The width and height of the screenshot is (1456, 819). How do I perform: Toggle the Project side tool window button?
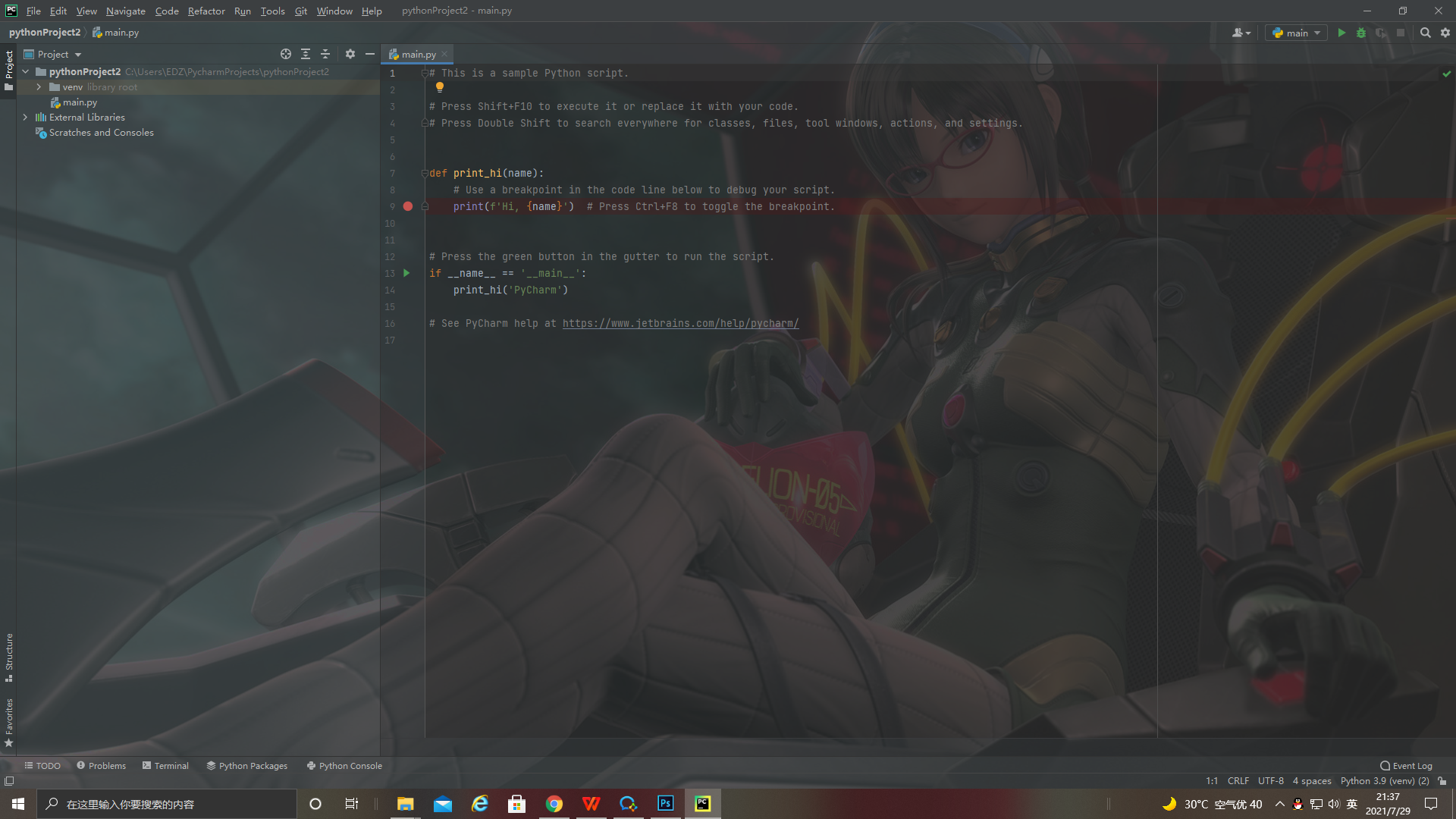pos(8,71)
